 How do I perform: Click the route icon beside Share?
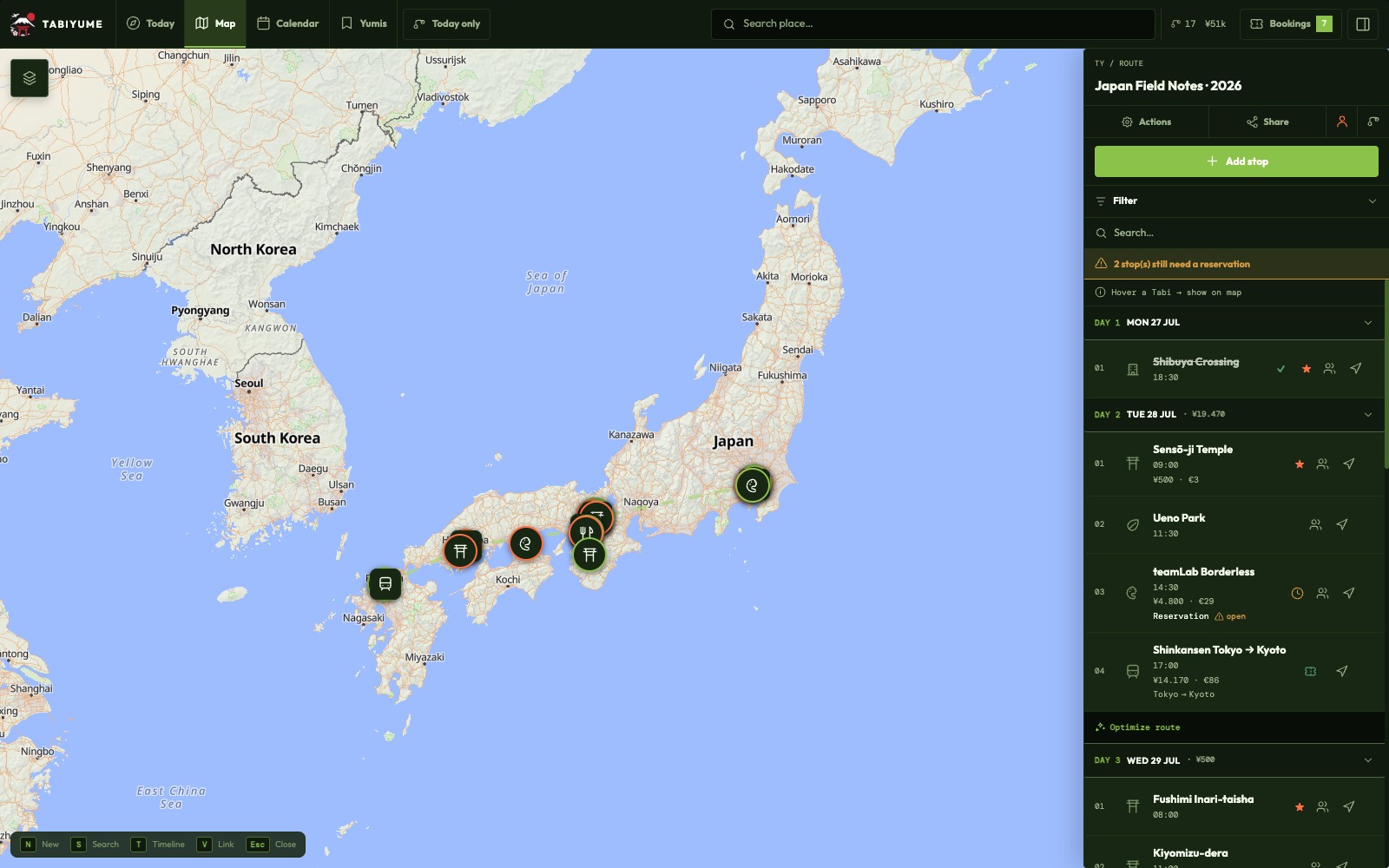point(1373,122)
